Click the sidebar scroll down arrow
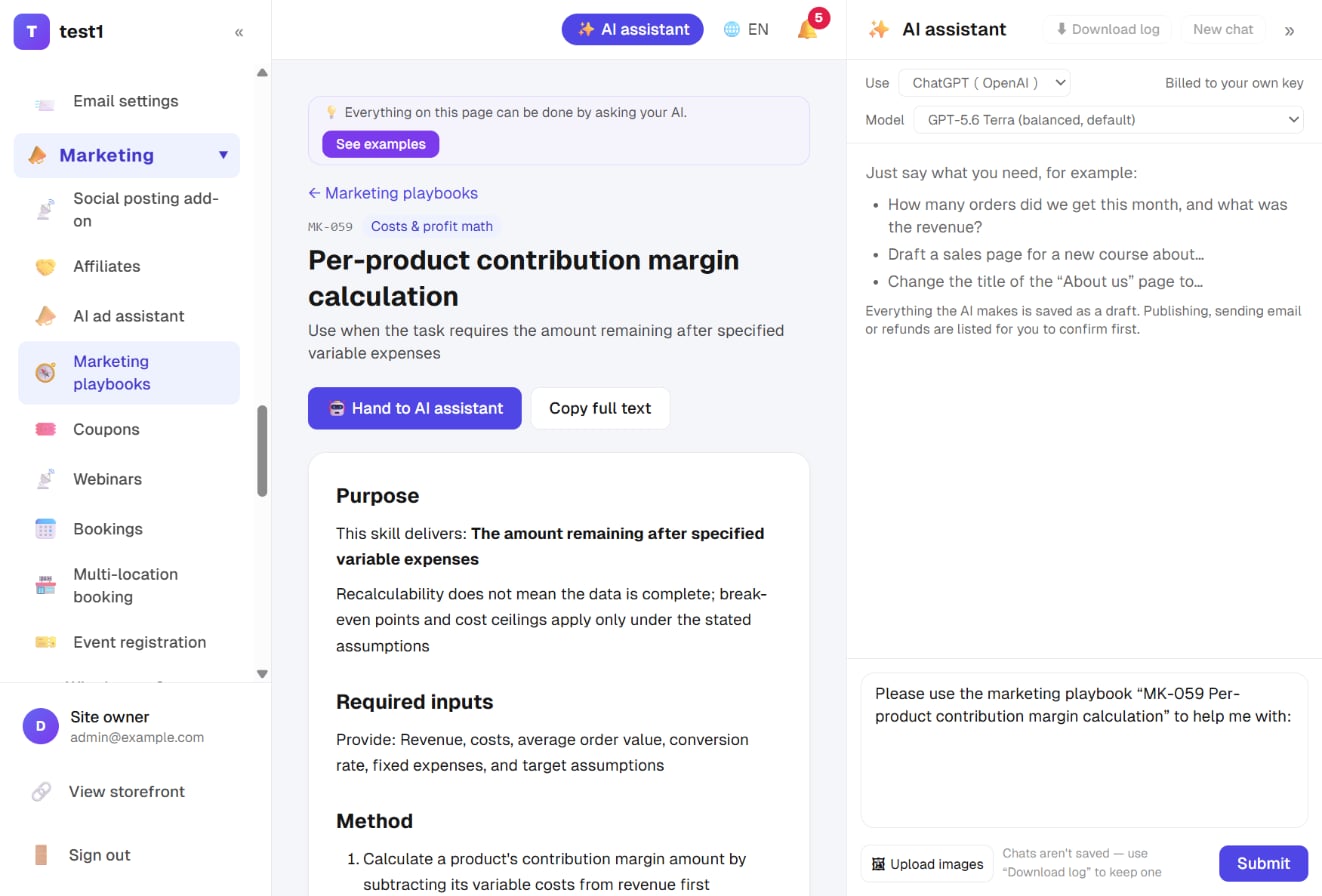 262,674
